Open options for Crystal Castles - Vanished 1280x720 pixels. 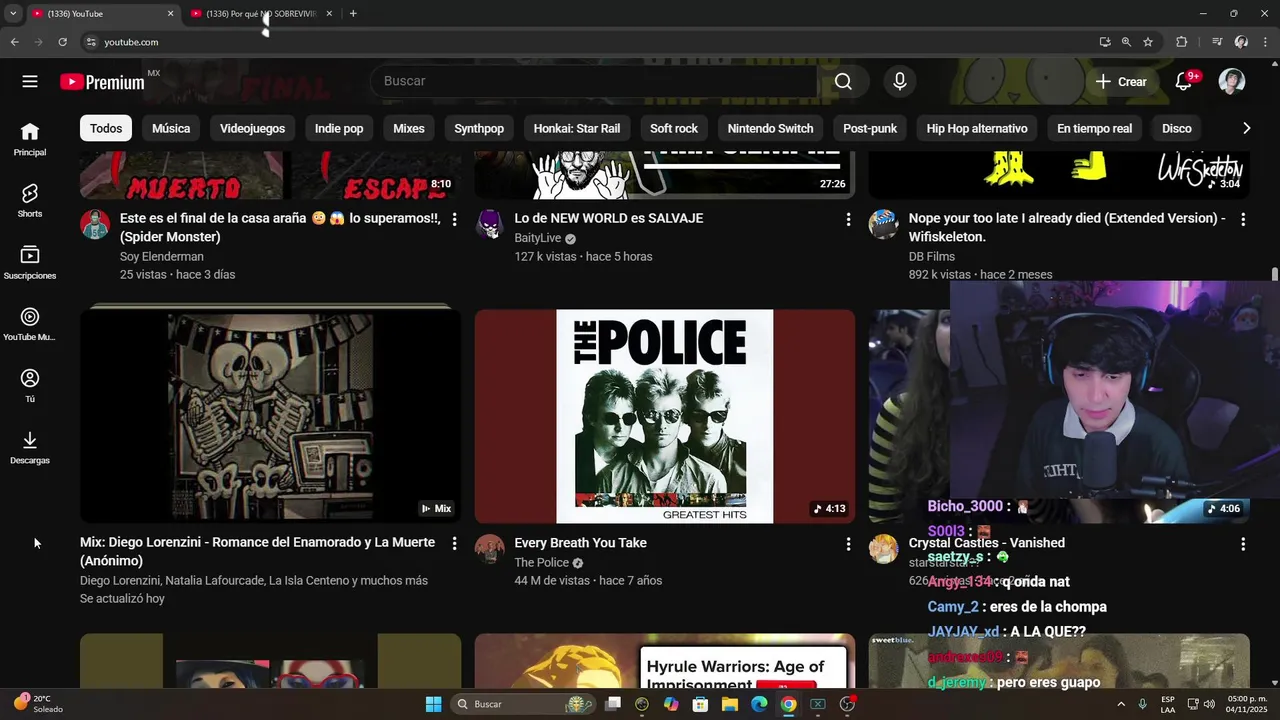point(1243,544)
